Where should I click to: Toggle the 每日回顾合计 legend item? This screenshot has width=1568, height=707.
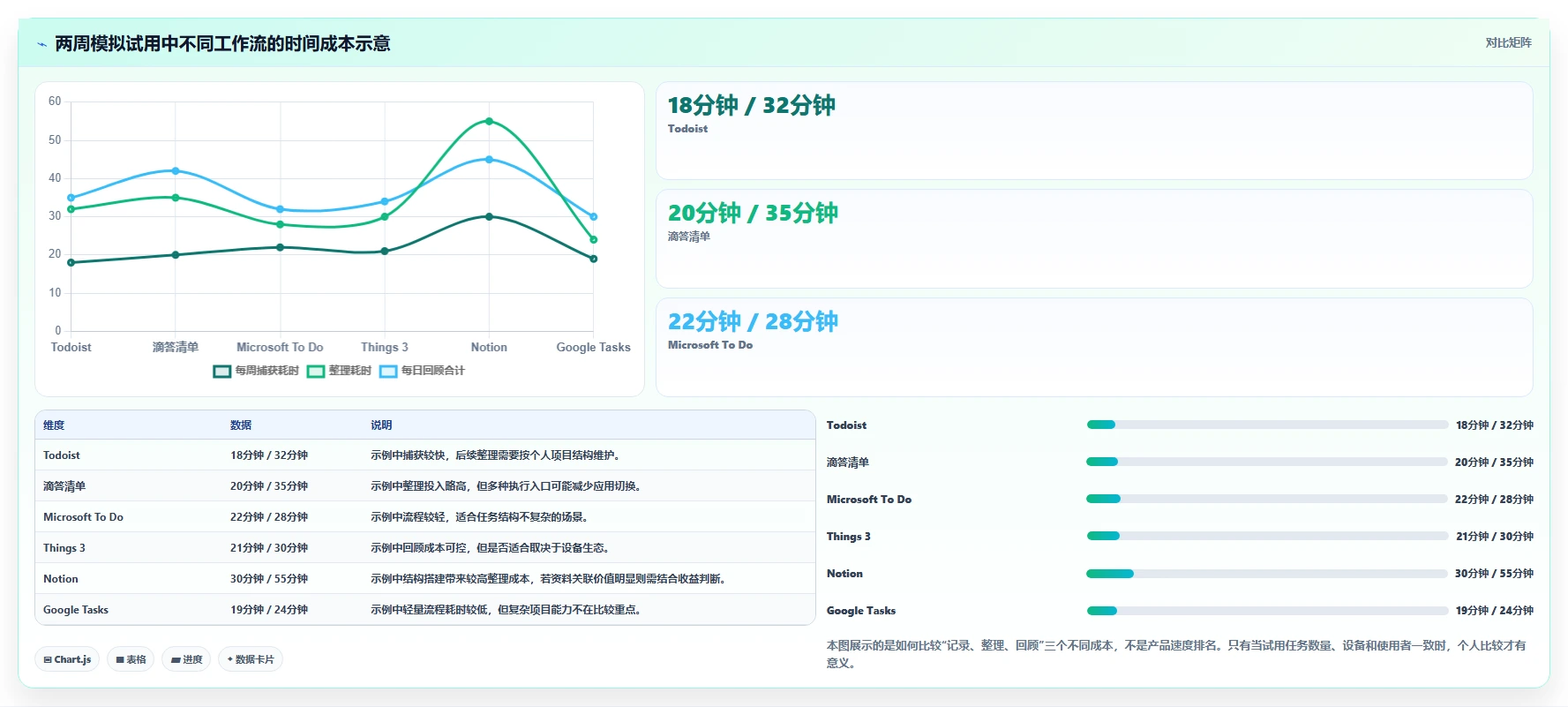[x=422, y=371]
